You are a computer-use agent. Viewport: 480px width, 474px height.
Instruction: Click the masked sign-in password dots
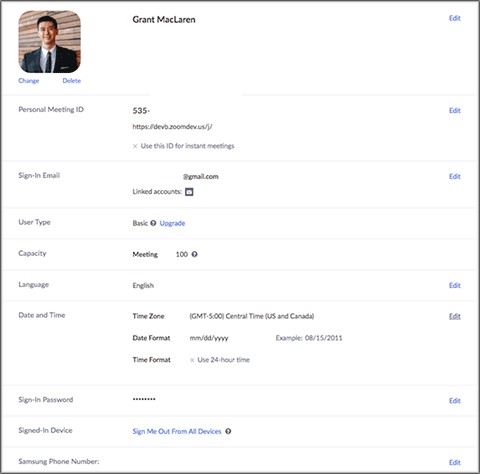144,399
